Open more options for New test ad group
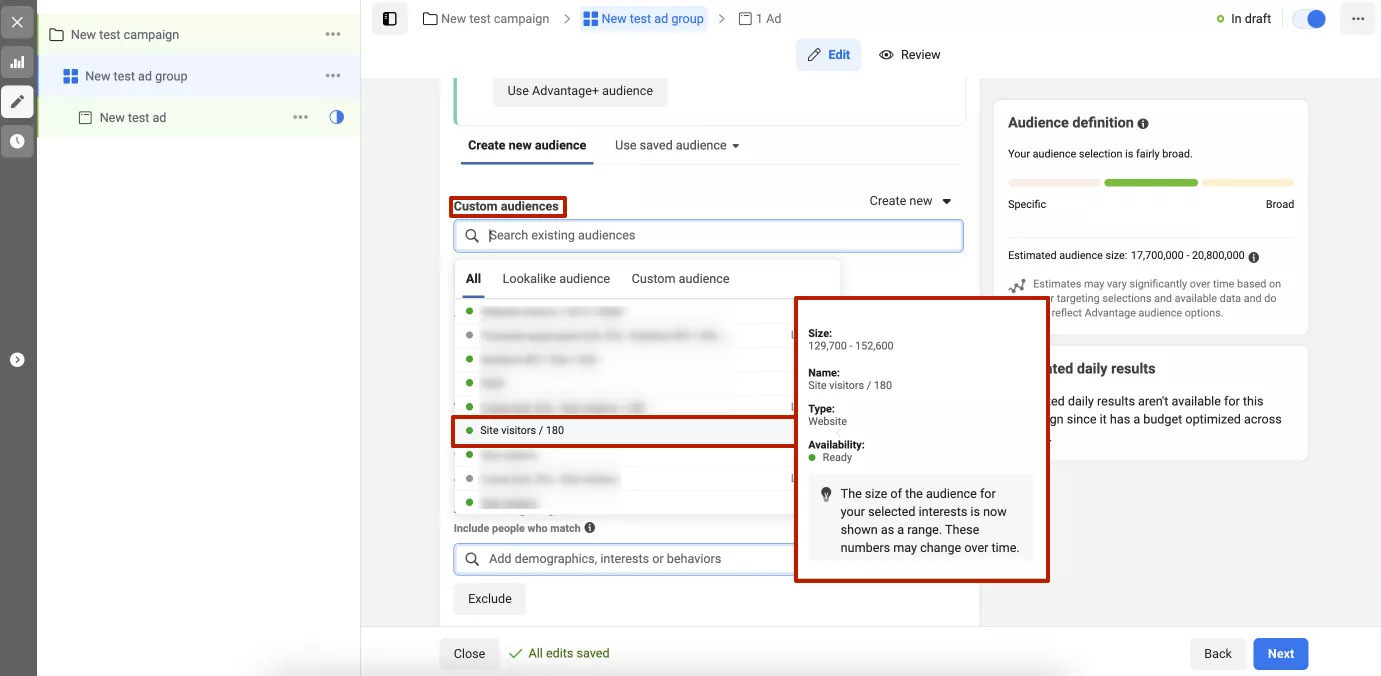 (x=333, y=76)
